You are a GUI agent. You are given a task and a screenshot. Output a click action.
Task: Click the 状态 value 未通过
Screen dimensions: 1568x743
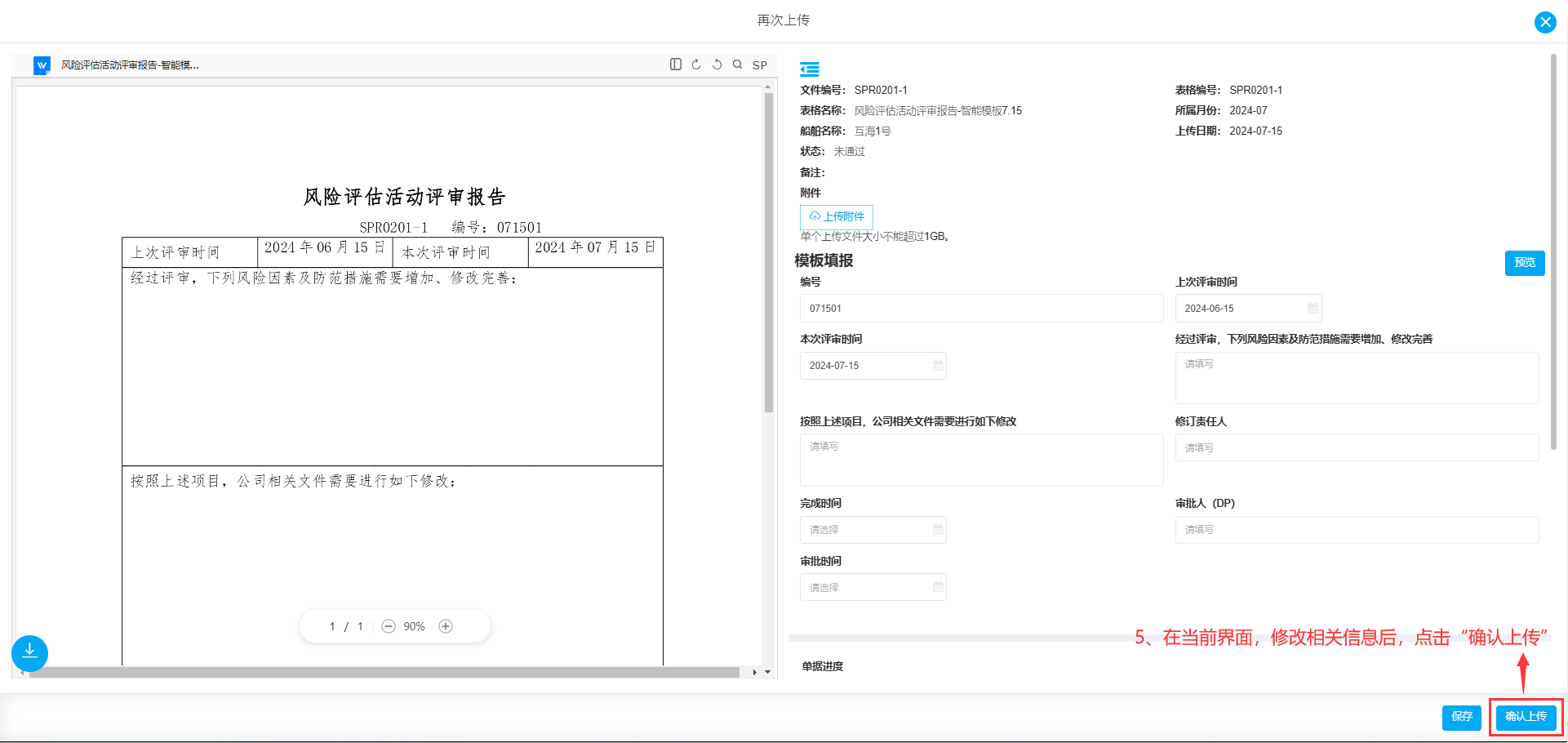coord(850,152)
